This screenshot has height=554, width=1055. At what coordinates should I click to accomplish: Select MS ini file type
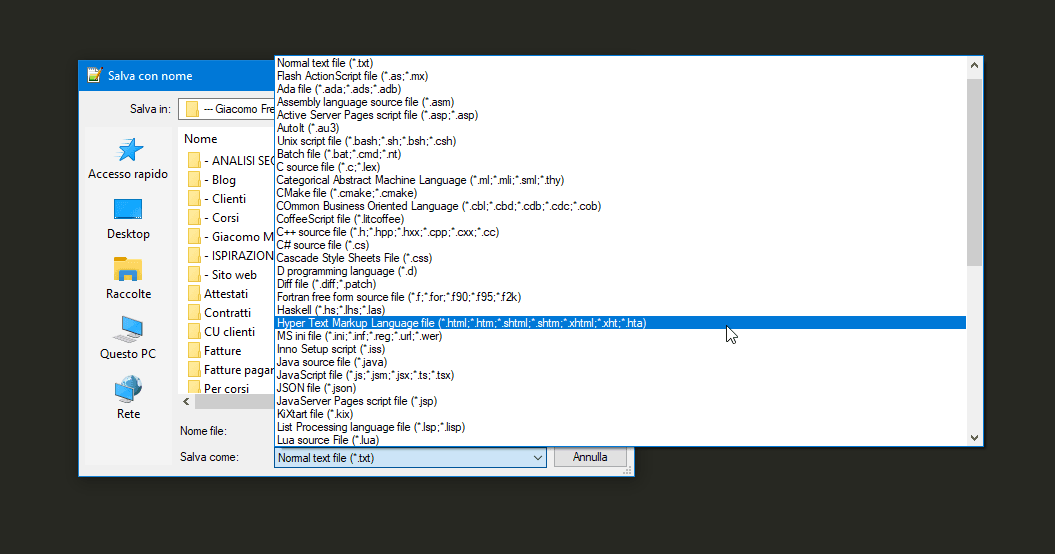[620, 336]
